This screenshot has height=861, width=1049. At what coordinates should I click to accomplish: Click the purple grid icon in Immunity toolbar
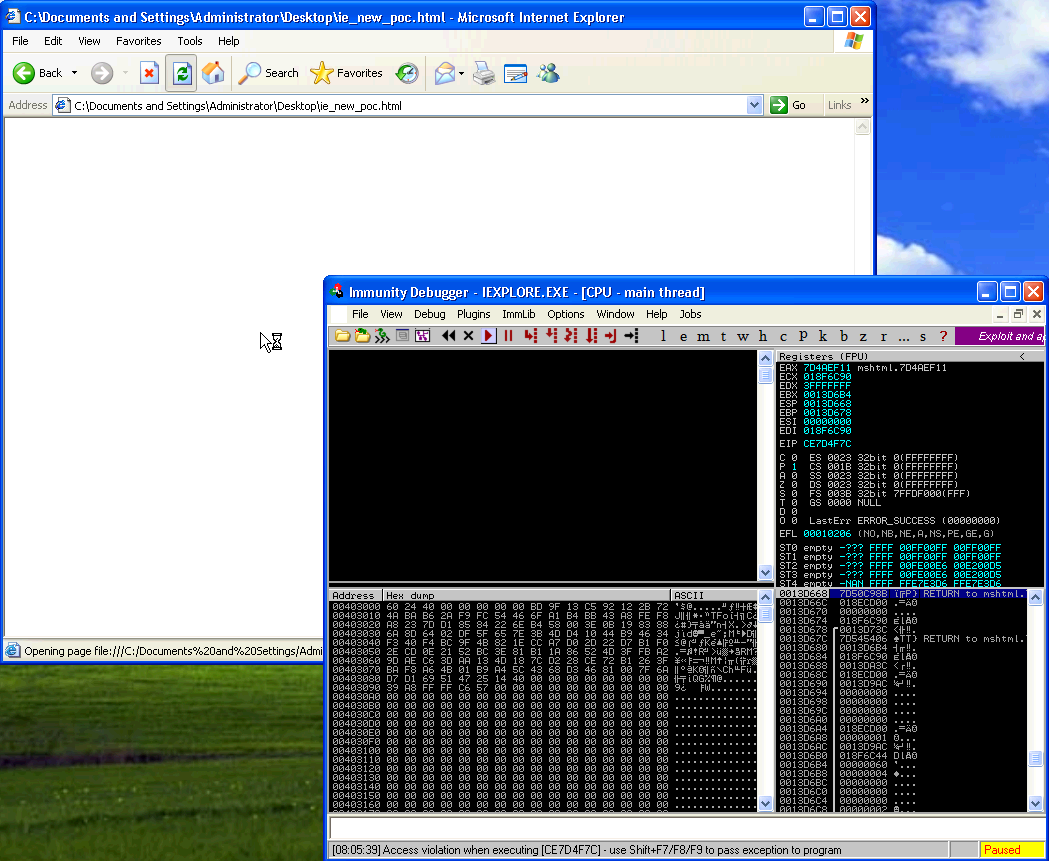(x=422, y=336)
